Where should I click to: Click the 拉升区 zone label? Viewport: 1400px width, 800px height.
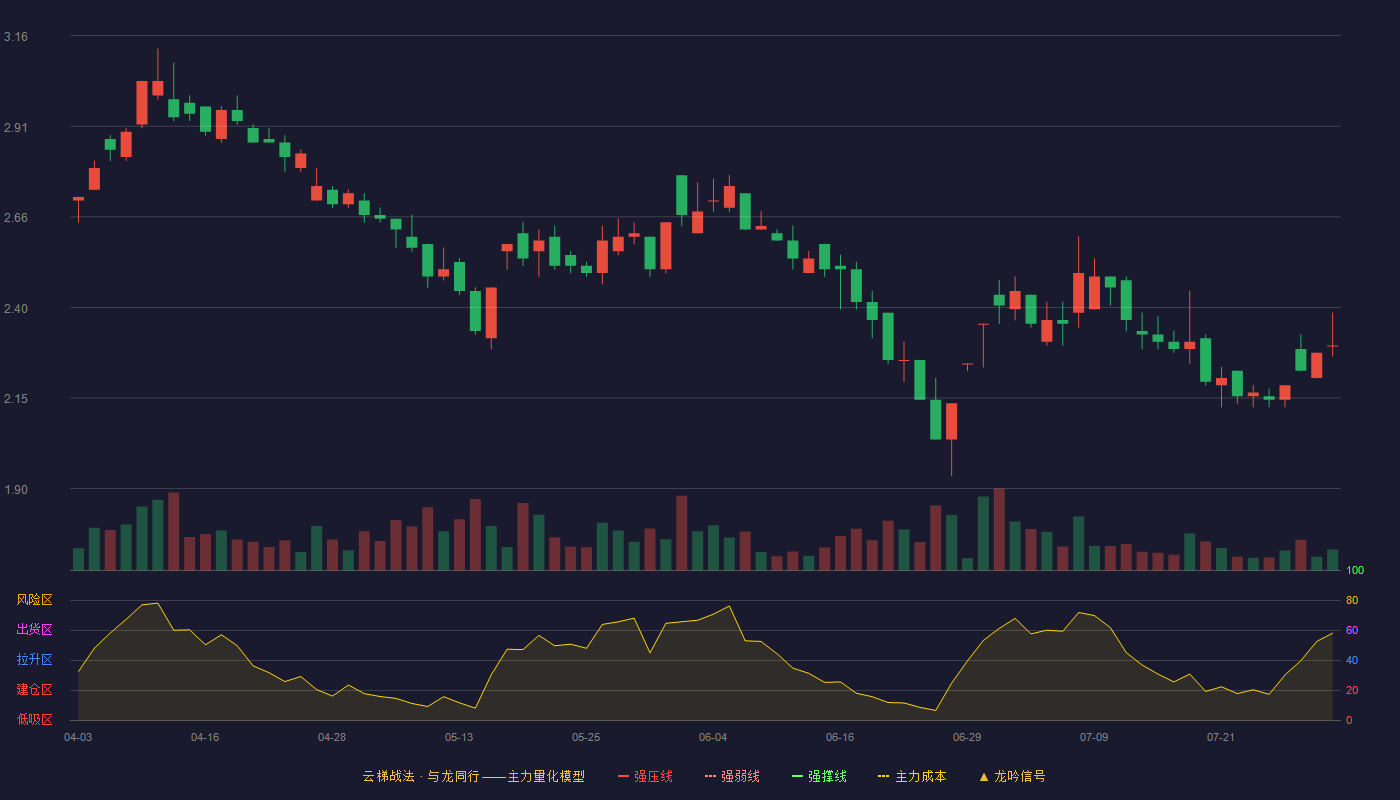(34, 660)
